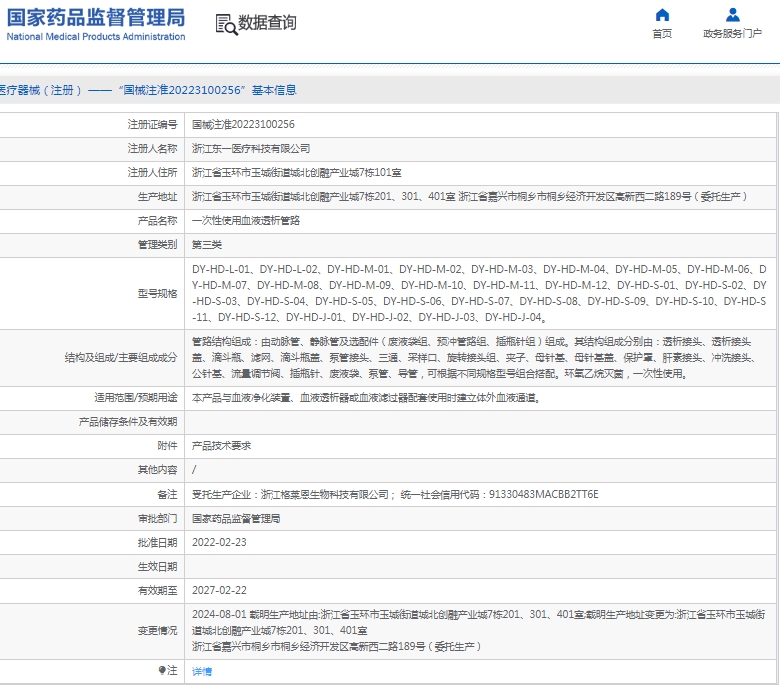Click the 国家药品监督管理局 logo
This screenshot has height=690, width=780.
pyautogui.click(x=96, y=17)
